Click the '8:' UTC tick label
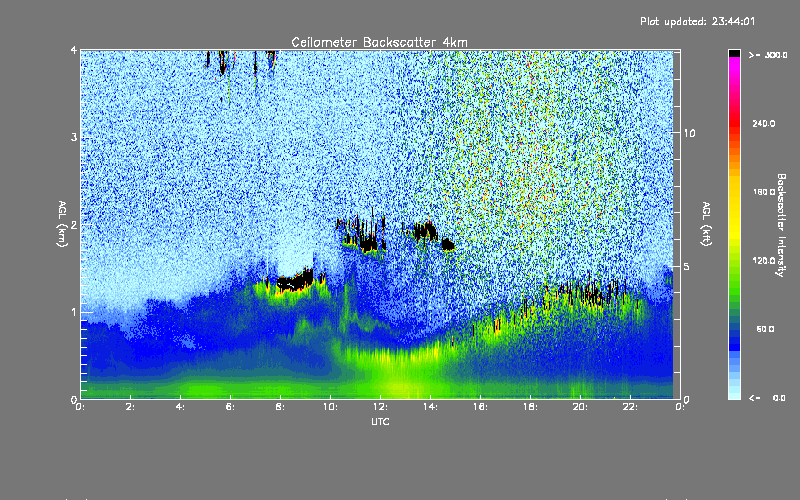The height and width of the screenshot is (500, 800). [280, 407]
